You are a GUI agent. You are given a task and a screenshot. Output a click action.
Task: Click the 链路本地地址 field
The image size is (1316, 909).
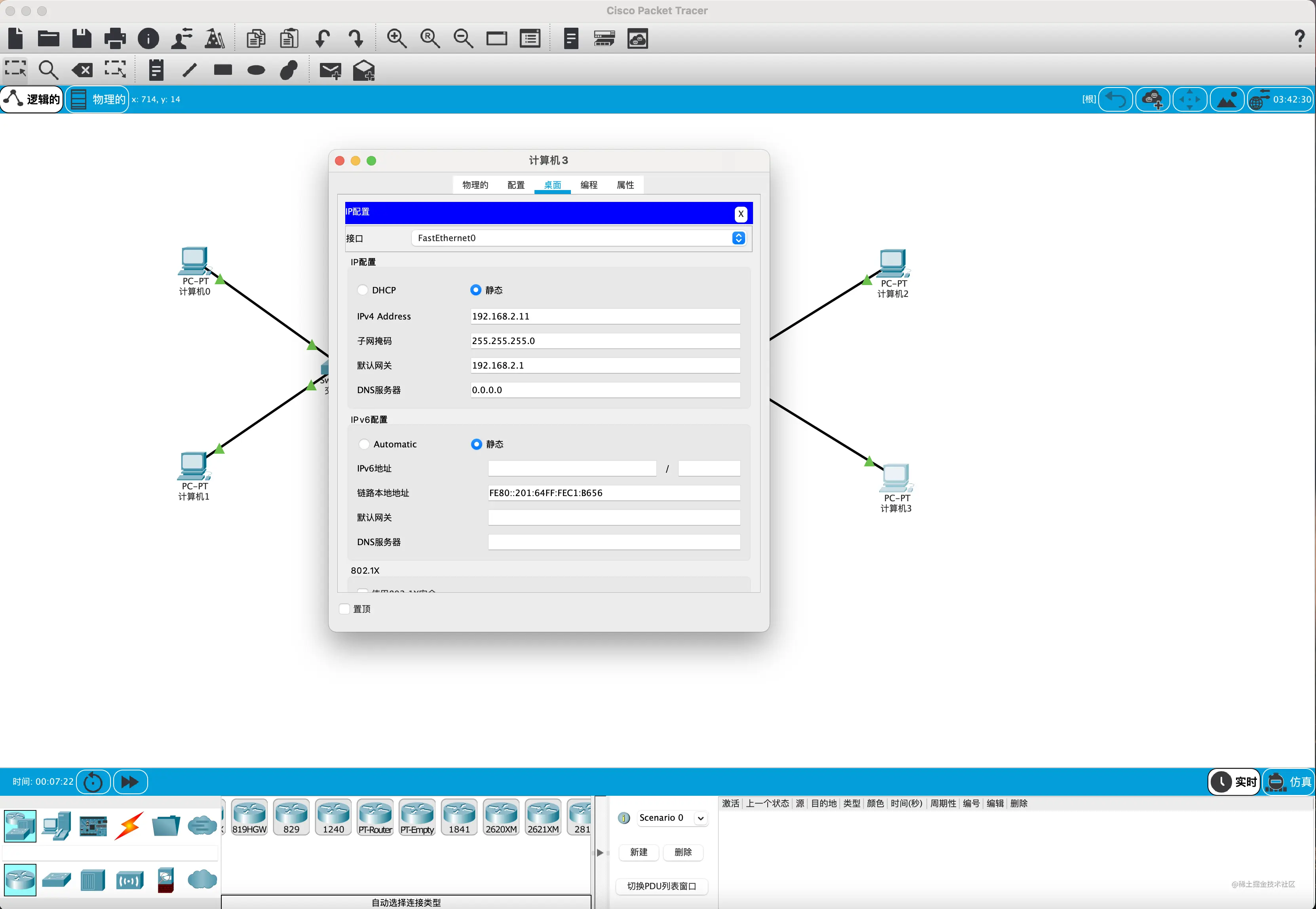click(614, 493)
